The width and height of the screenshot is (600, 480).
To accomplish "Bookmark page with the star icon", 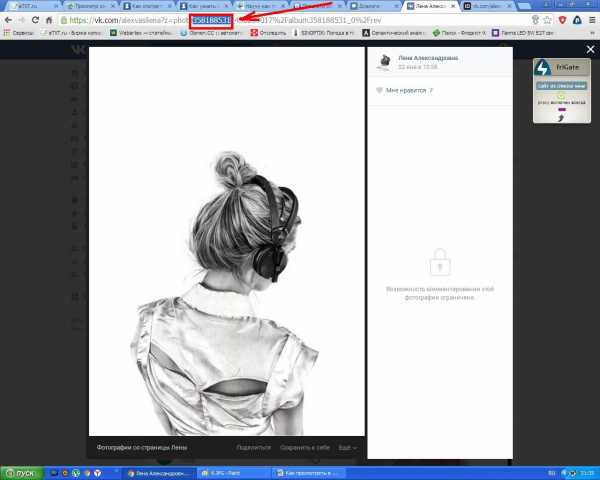I will 548,20.
